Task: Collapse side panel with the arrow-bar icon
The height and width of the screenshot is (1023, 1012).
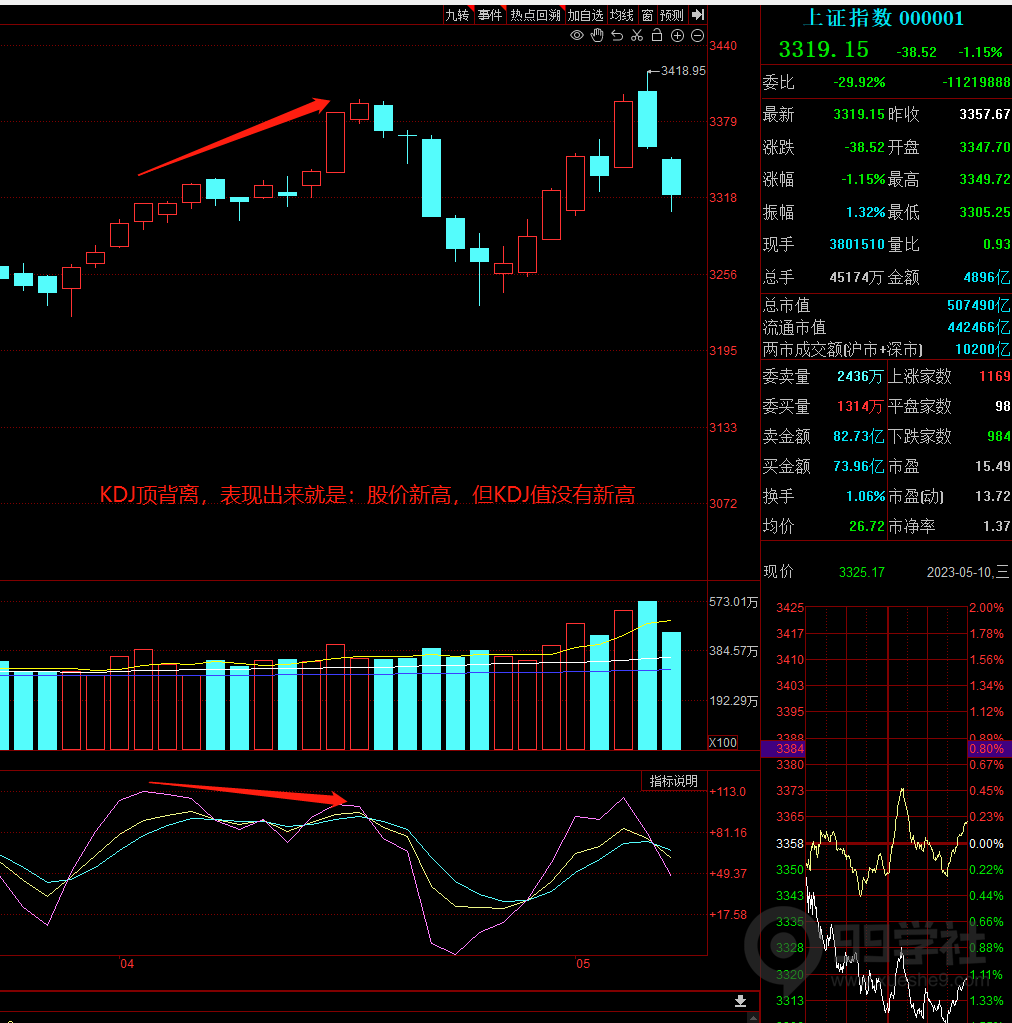Action: tap(698, 15)
